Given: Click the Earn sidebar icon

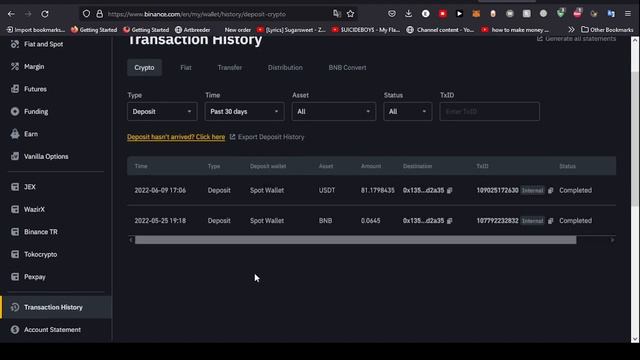Looking at the screenshot, I should 15,134.
